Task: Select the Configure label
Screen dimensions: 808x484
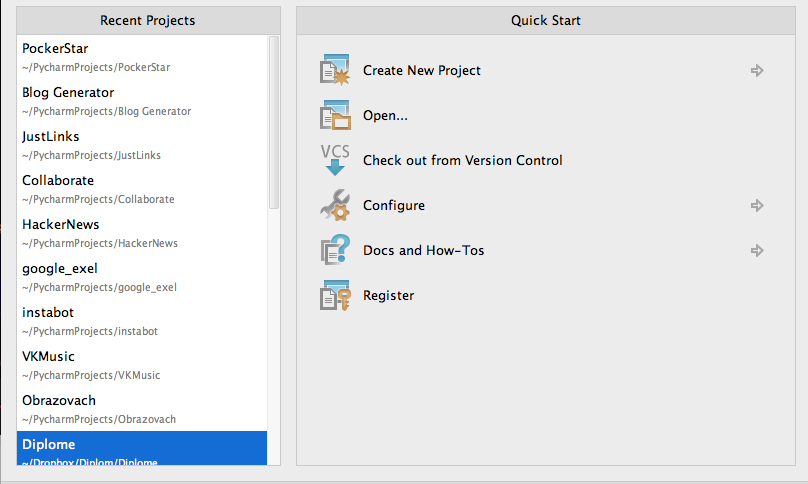Action: click(394, 206)
